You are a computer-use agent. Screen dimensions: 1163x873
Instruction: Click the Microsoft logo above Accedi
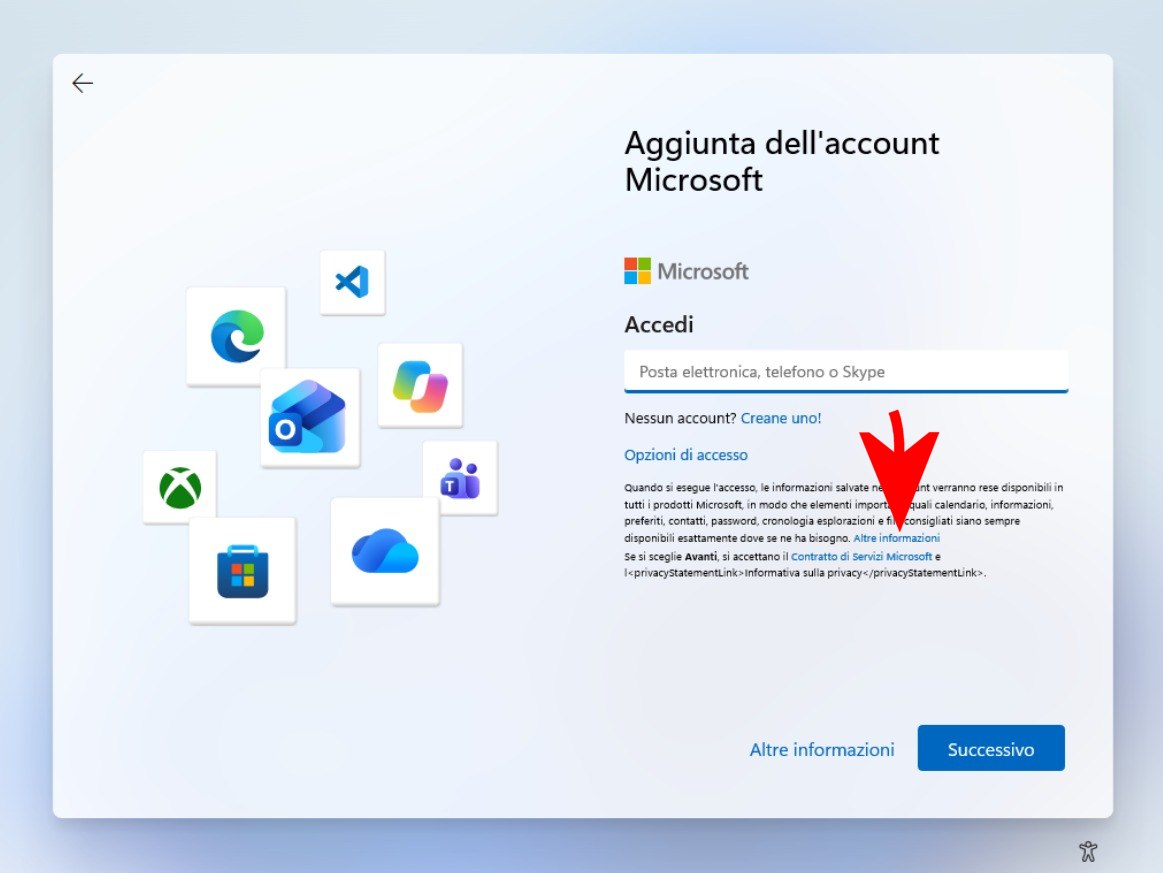click(686, 271)
